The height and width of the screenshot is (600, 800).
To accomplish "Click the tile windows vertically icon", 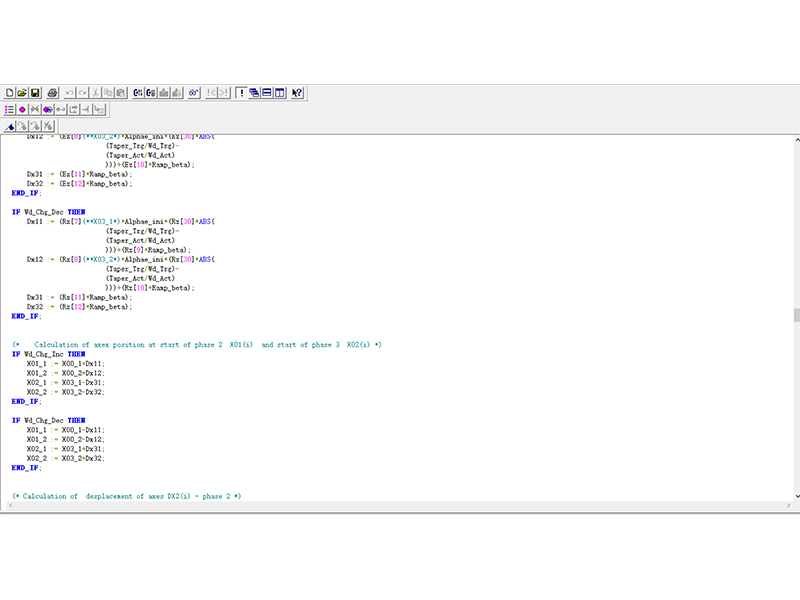I will pyautogui.click(x=280, y=93).
